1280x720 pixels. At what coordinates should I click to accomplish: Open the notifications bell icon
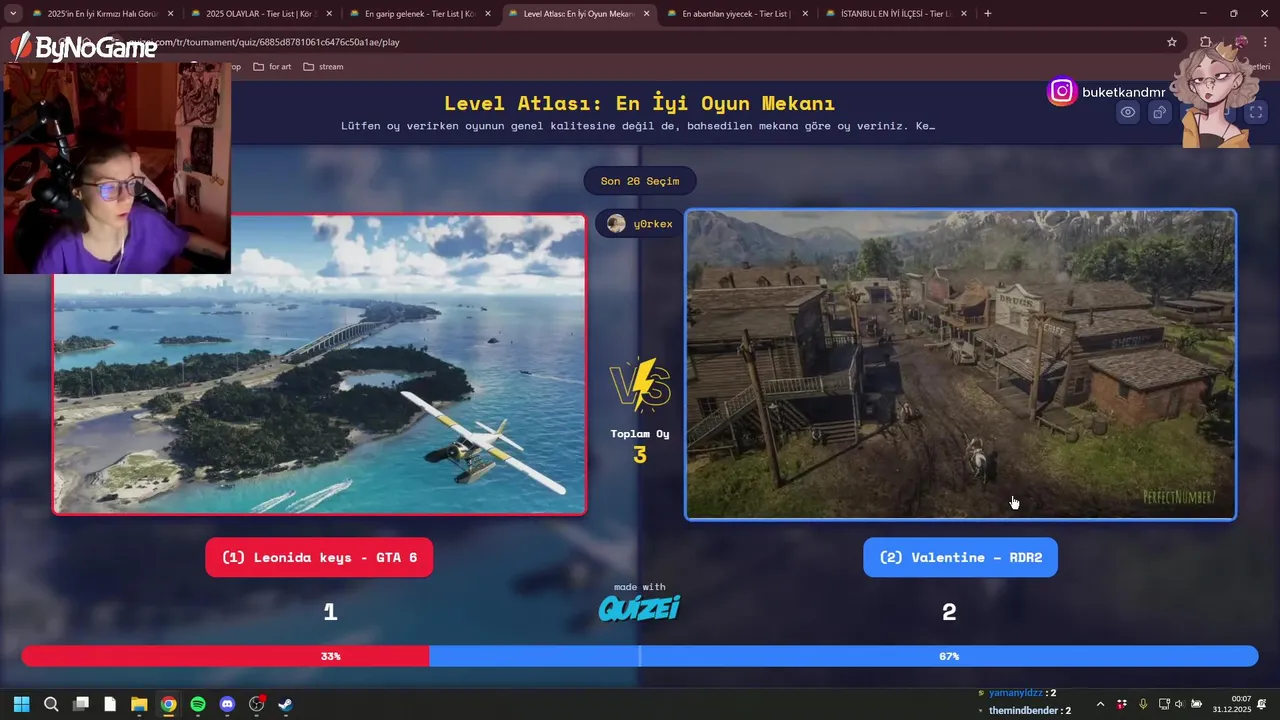pos(1262,704)
